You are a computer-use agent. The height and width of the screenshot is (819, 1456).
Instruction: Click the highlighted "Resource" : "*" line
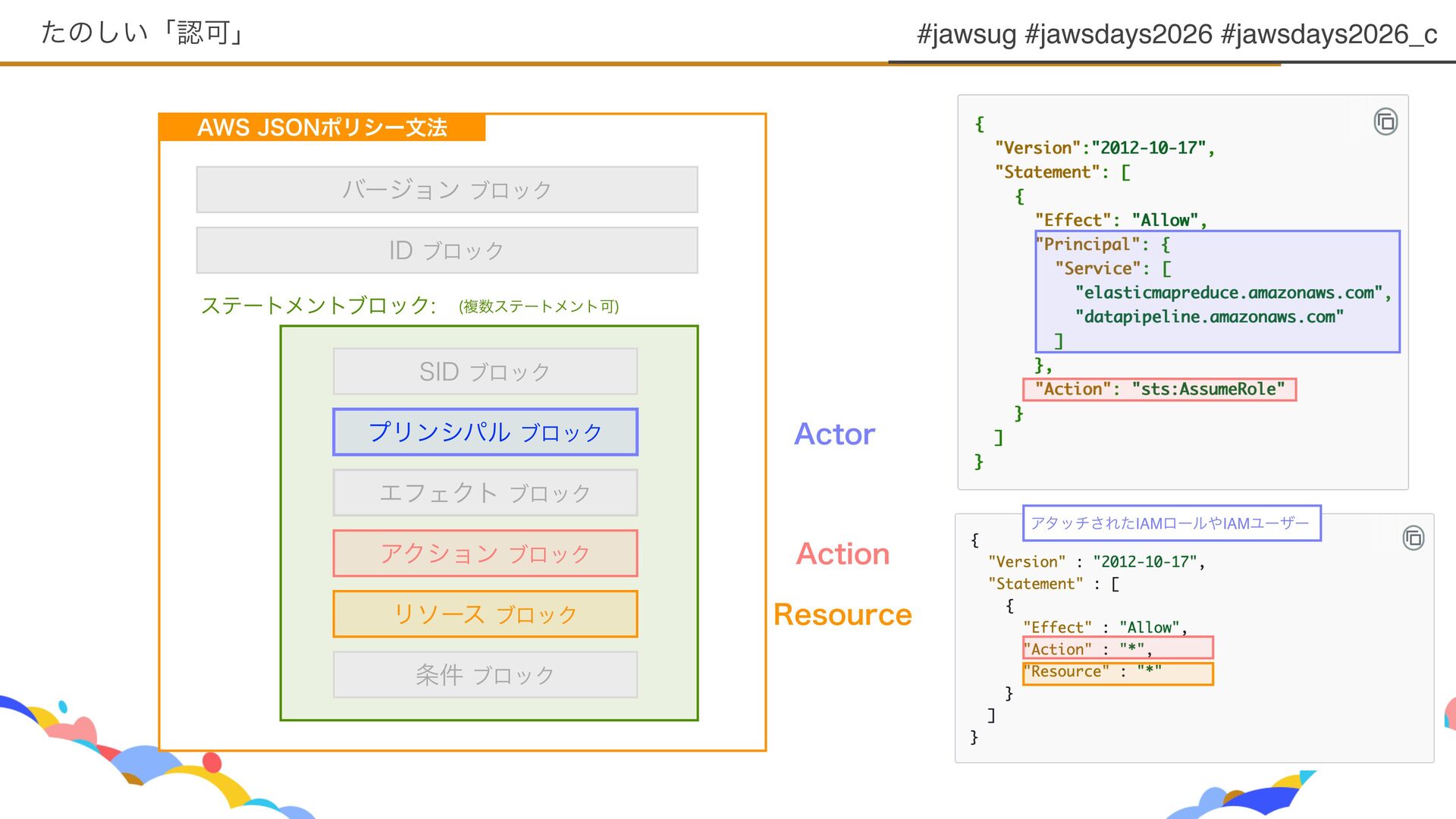1118,673
